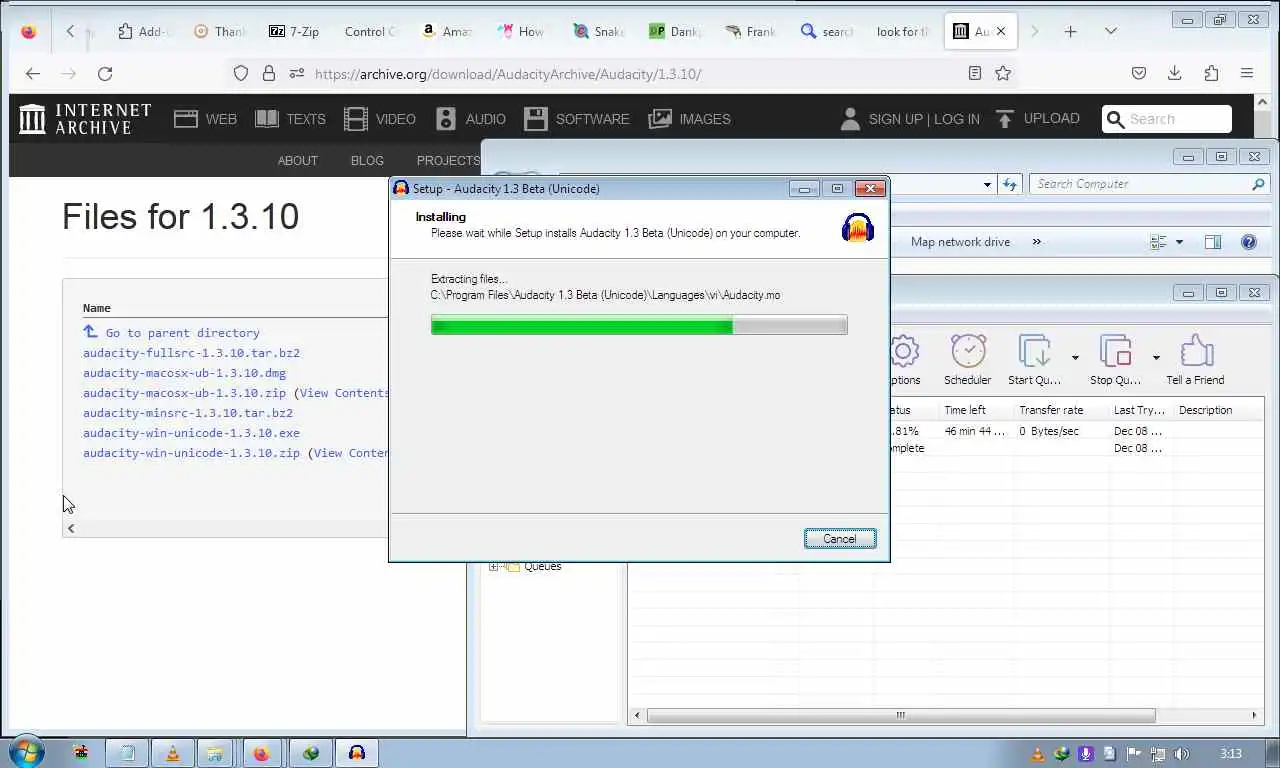This screenshot has height=768, width=1280.
Task: Expand the Queues tree node
Action: coord(493,566)
